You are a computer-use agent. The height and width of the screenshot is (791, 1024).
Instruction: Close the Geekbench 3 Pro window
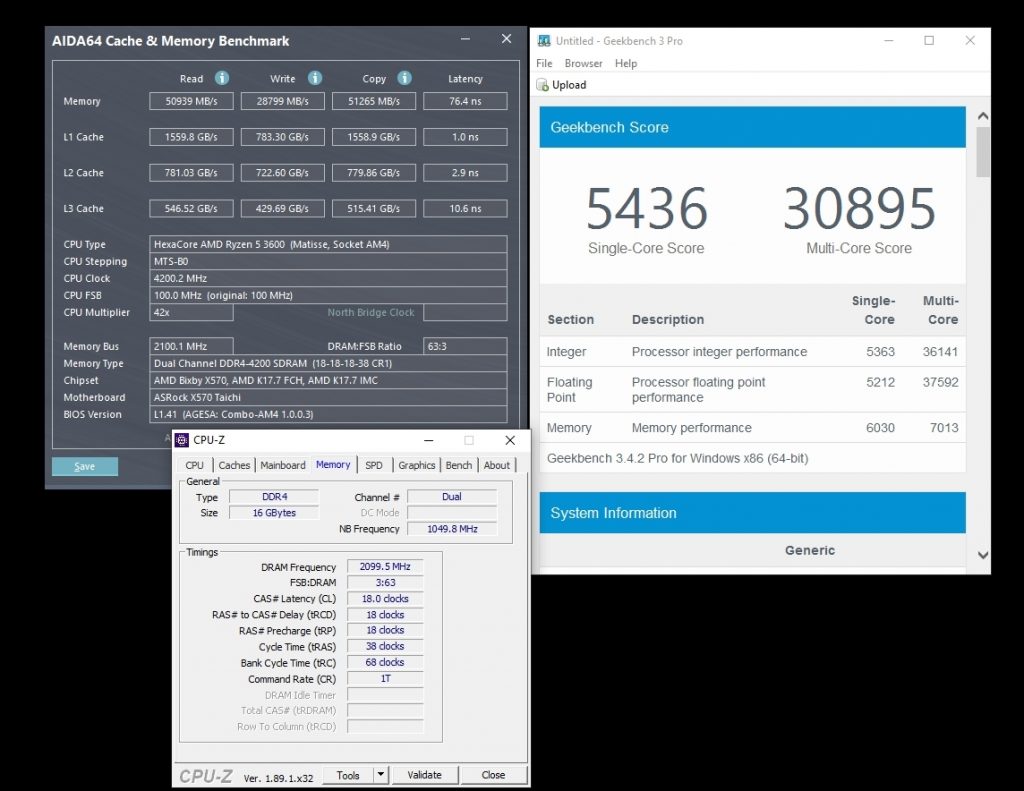click(x=970, y=40)
